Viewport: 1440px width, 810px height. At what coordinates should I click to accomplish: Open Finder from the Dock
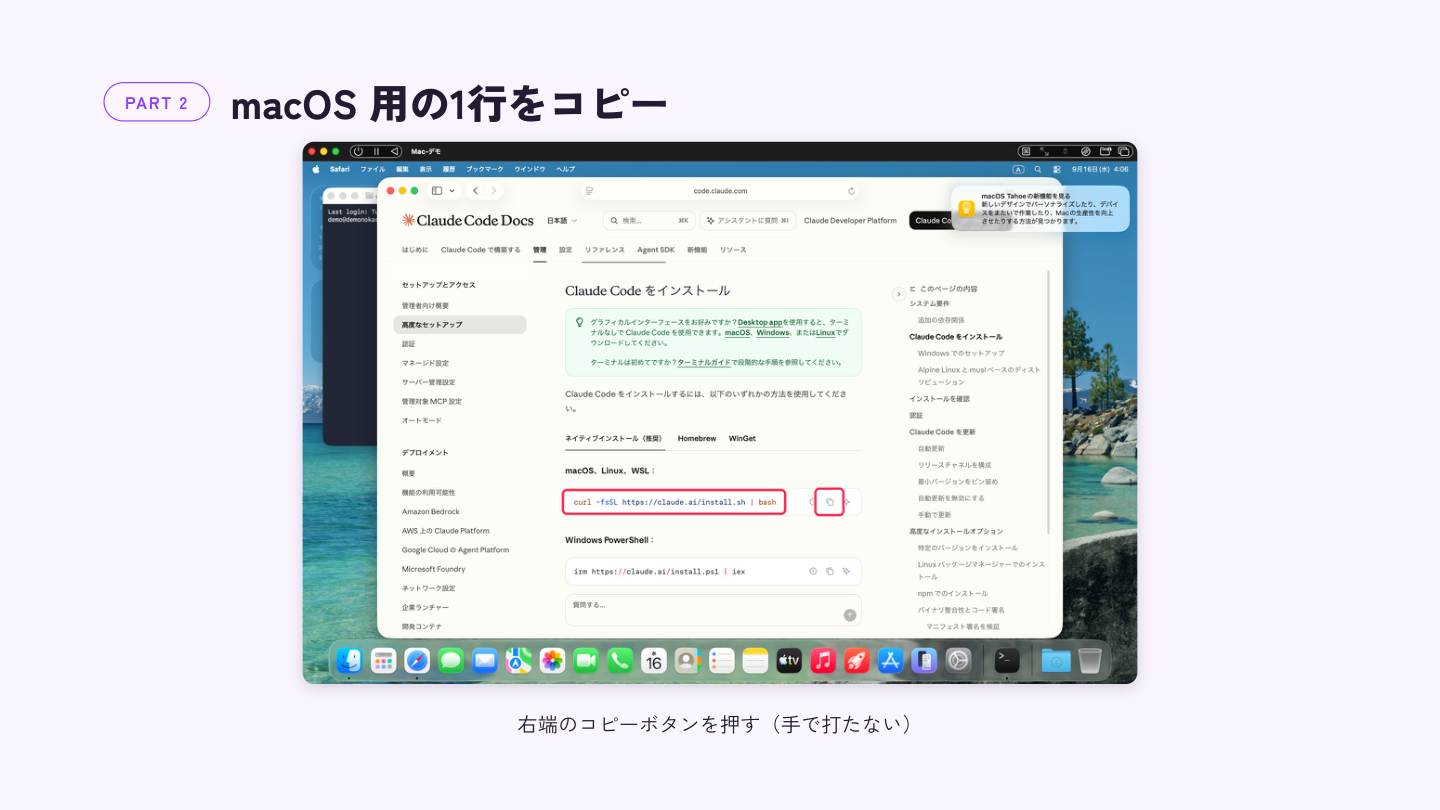tap(349, 660)
